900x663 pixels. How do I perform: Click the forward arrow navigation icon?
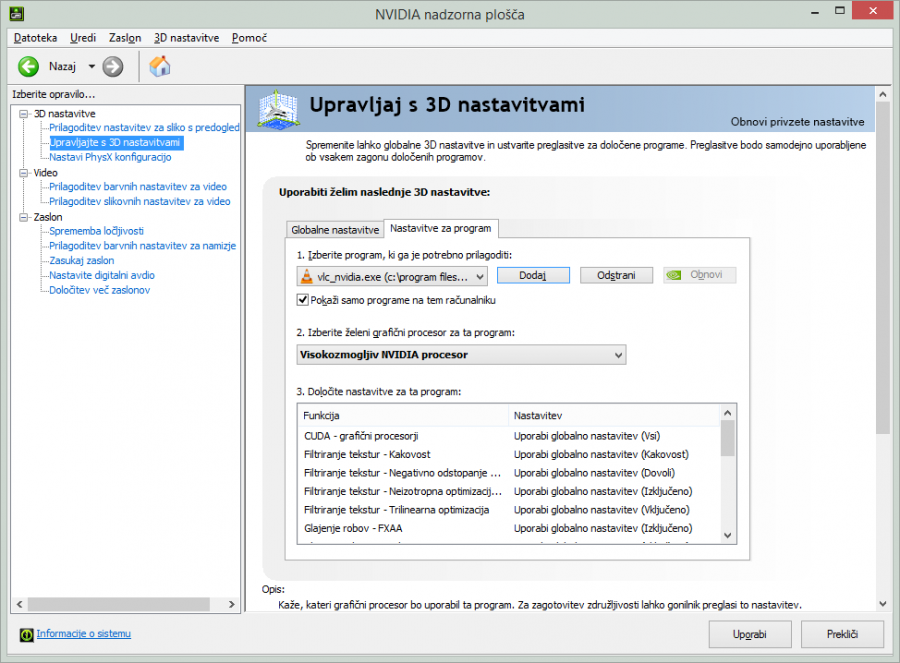pos(113,66)
